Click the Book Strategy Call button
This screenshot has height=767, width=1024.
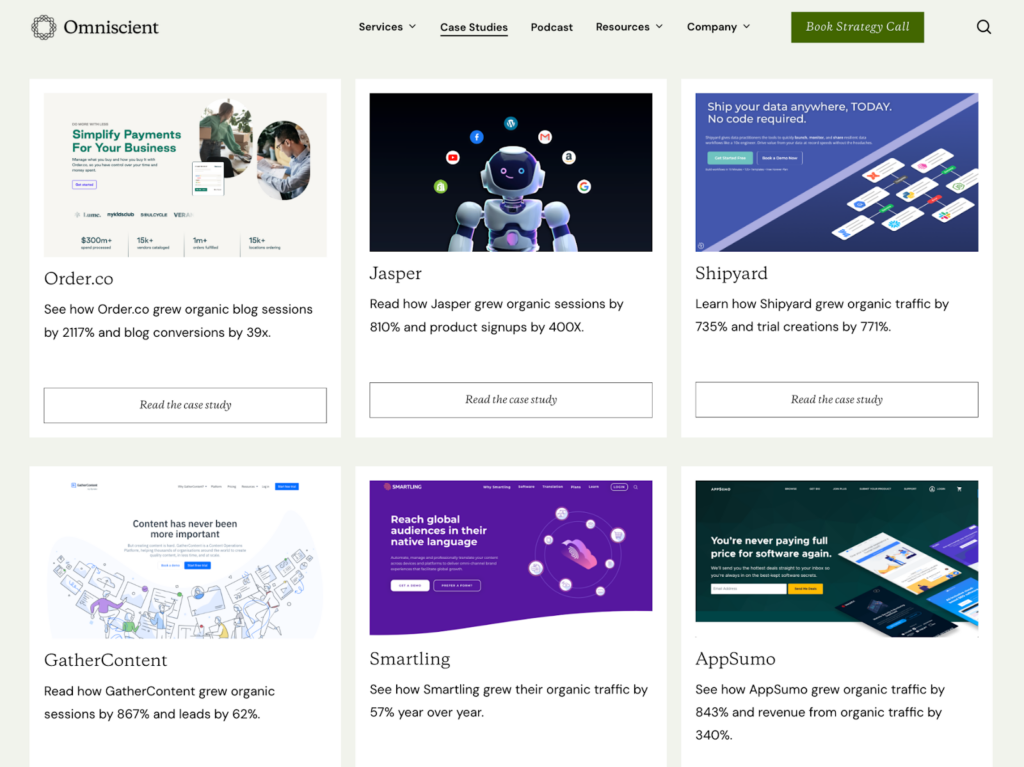click(857, 27)
